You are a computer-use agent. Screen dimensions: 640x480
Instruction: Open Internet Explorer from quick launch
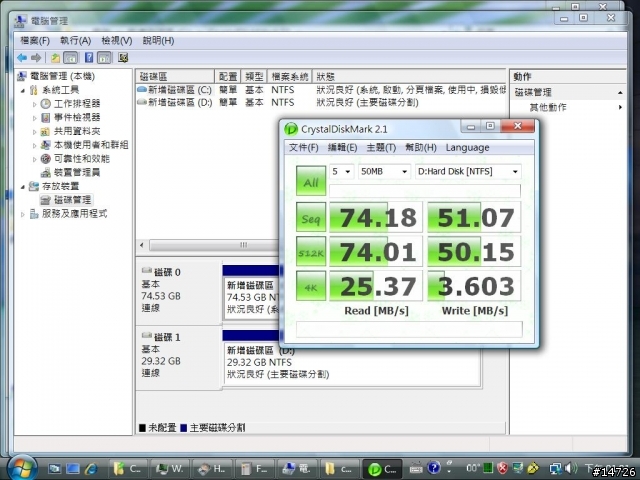(x=91, y=469)
